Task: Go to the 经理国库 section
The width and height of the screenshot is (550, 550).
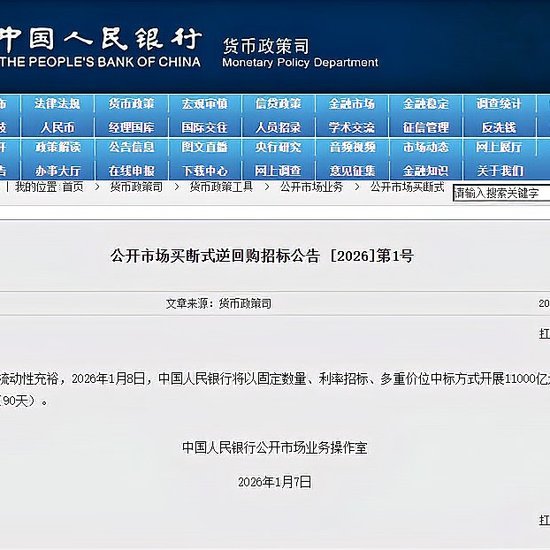Action: coord(131,128)
